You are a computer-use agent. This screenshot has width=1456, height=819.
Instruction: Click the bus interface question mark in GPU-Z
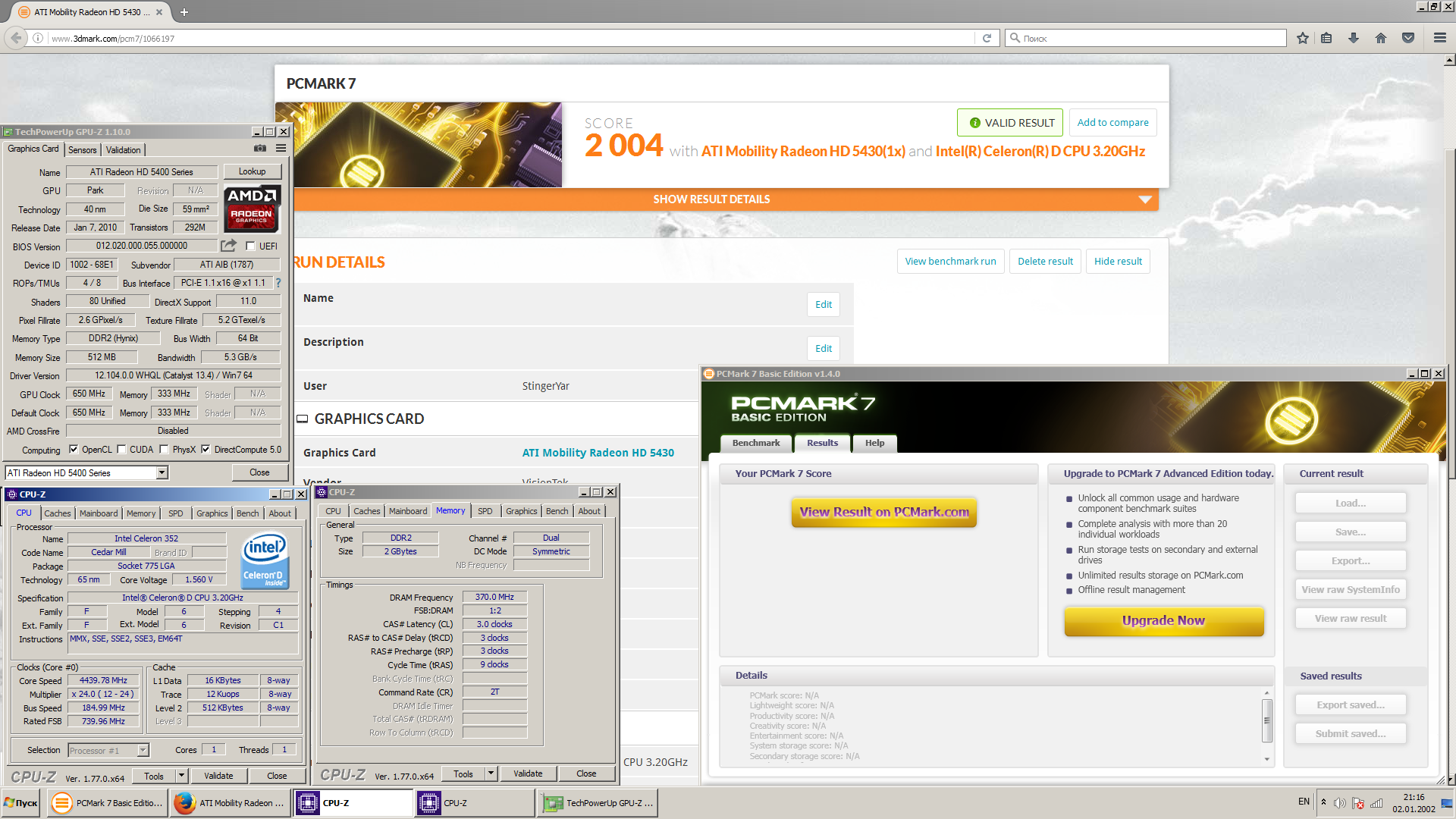point(278,283)
